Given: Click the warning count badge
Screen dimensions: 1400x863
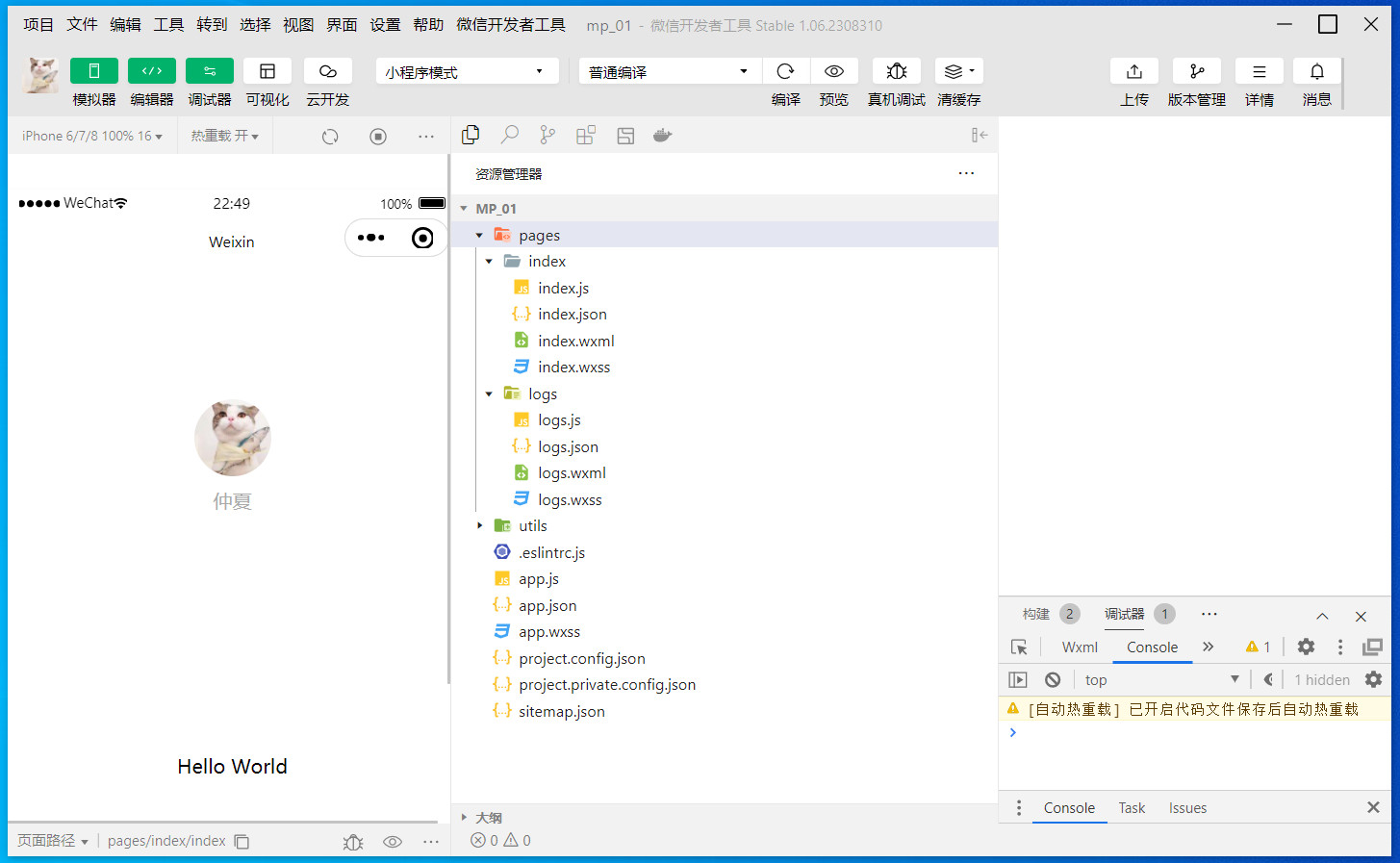Looking at the screenshot, I should pos(1259,647).
